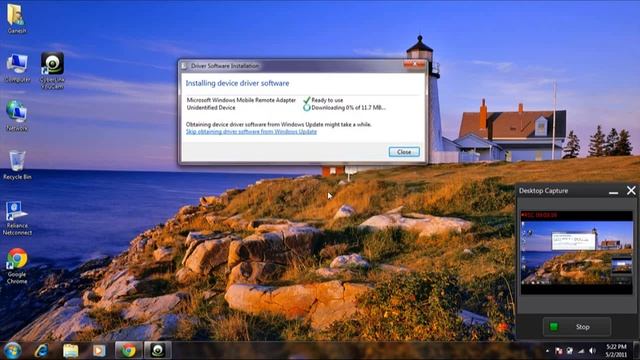Open the Computer desktop icon
The width and height of the screenshot is (640, 360).
pyautogui.click(x=17, y=68)
